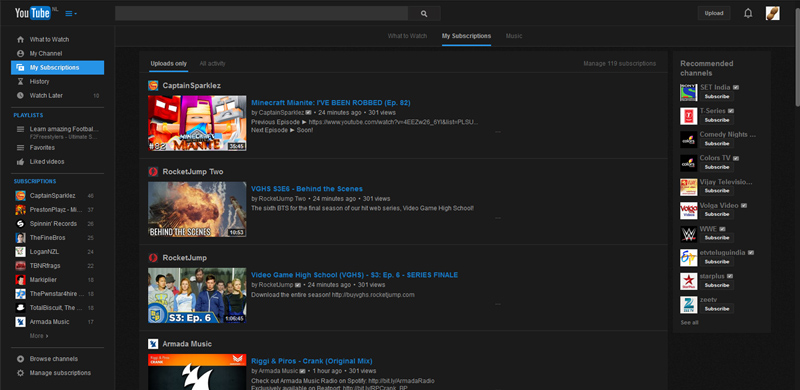
Task: Open the notifications bell
Action: (x=748, y=14)
